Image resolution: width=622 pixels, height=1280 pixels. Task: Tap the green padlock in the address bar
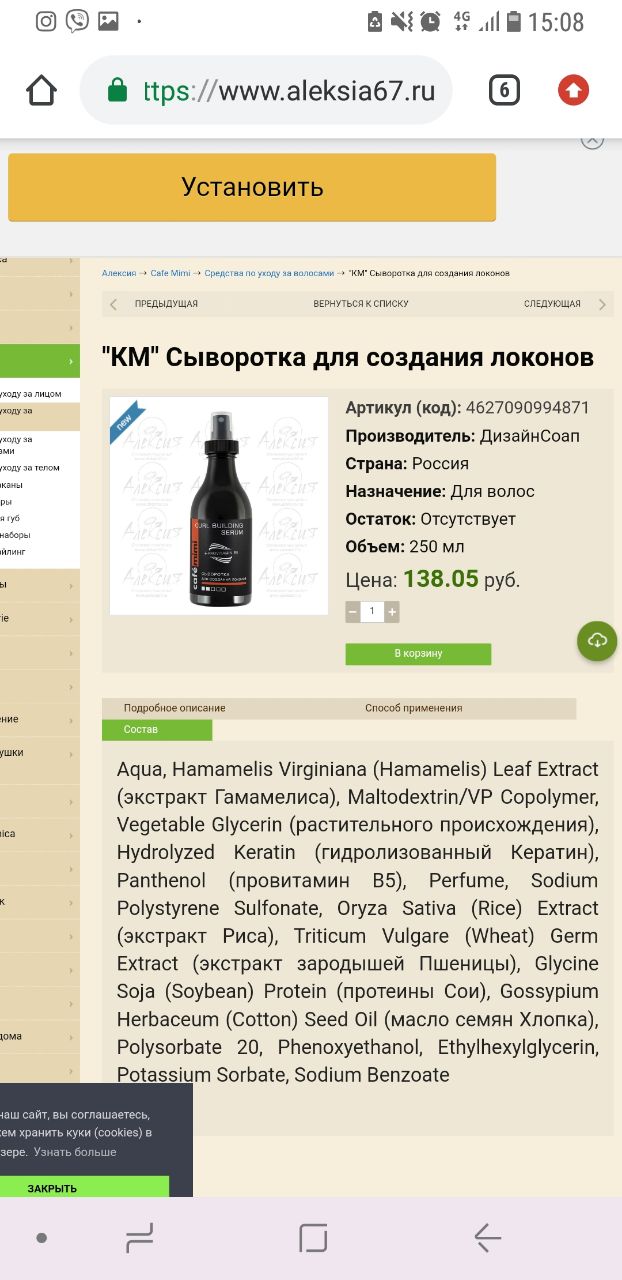coord(117,91)
